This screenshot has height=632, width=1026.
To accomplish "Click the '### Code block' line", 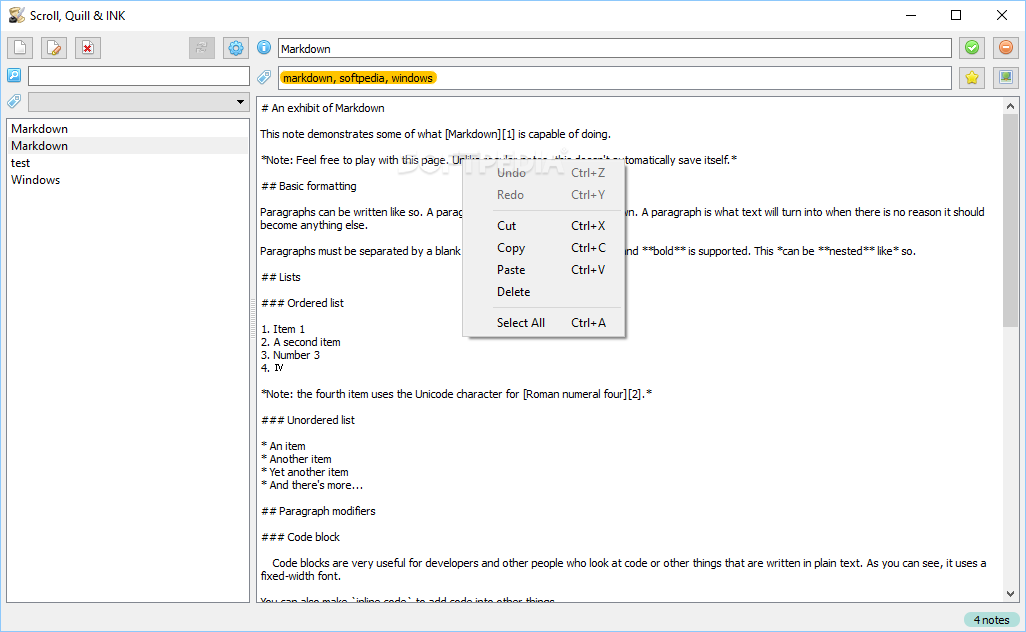I will tap(300, 537).
